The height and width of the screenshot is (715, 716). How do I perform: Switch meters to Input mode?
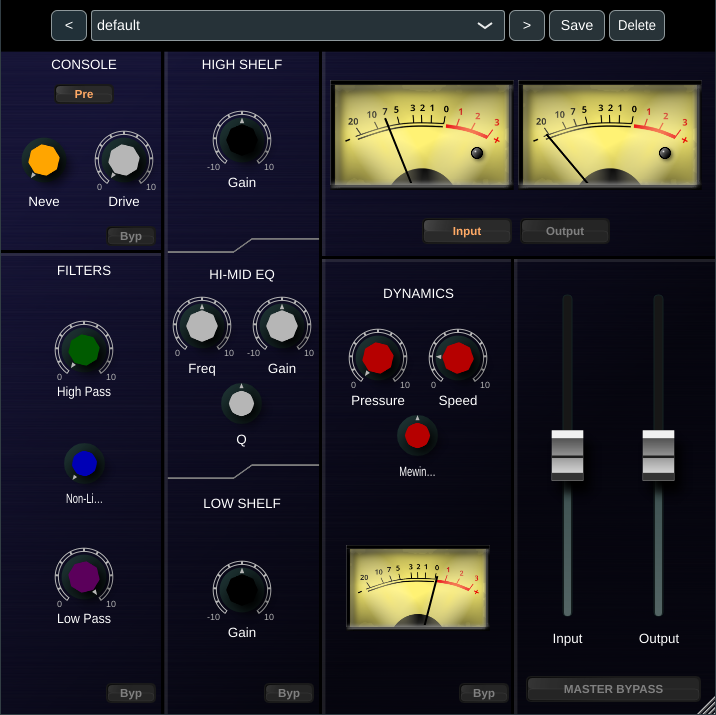[x=467, y=231]
